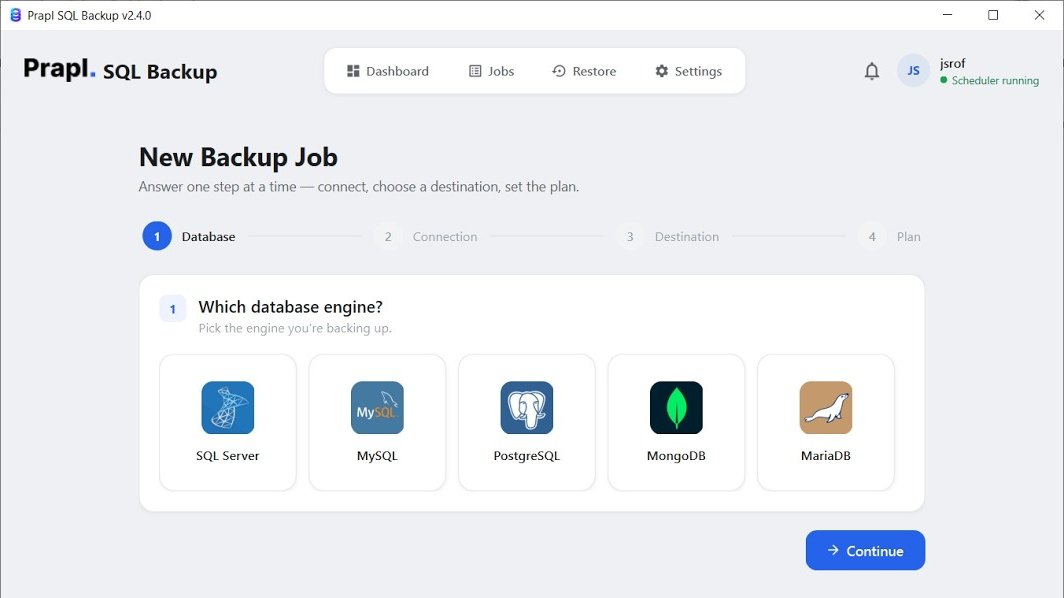Jump to step 2 Connection
Viewport: 1064px width, 598px height.
point(425,236)
